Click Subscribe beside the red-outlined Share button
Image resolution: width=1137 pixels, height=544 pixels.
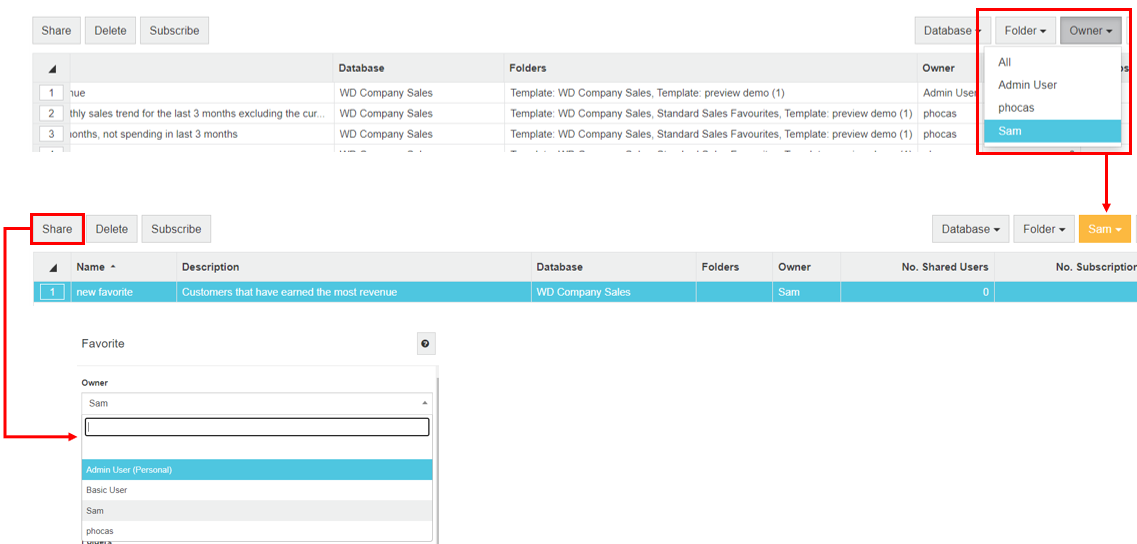176,229
